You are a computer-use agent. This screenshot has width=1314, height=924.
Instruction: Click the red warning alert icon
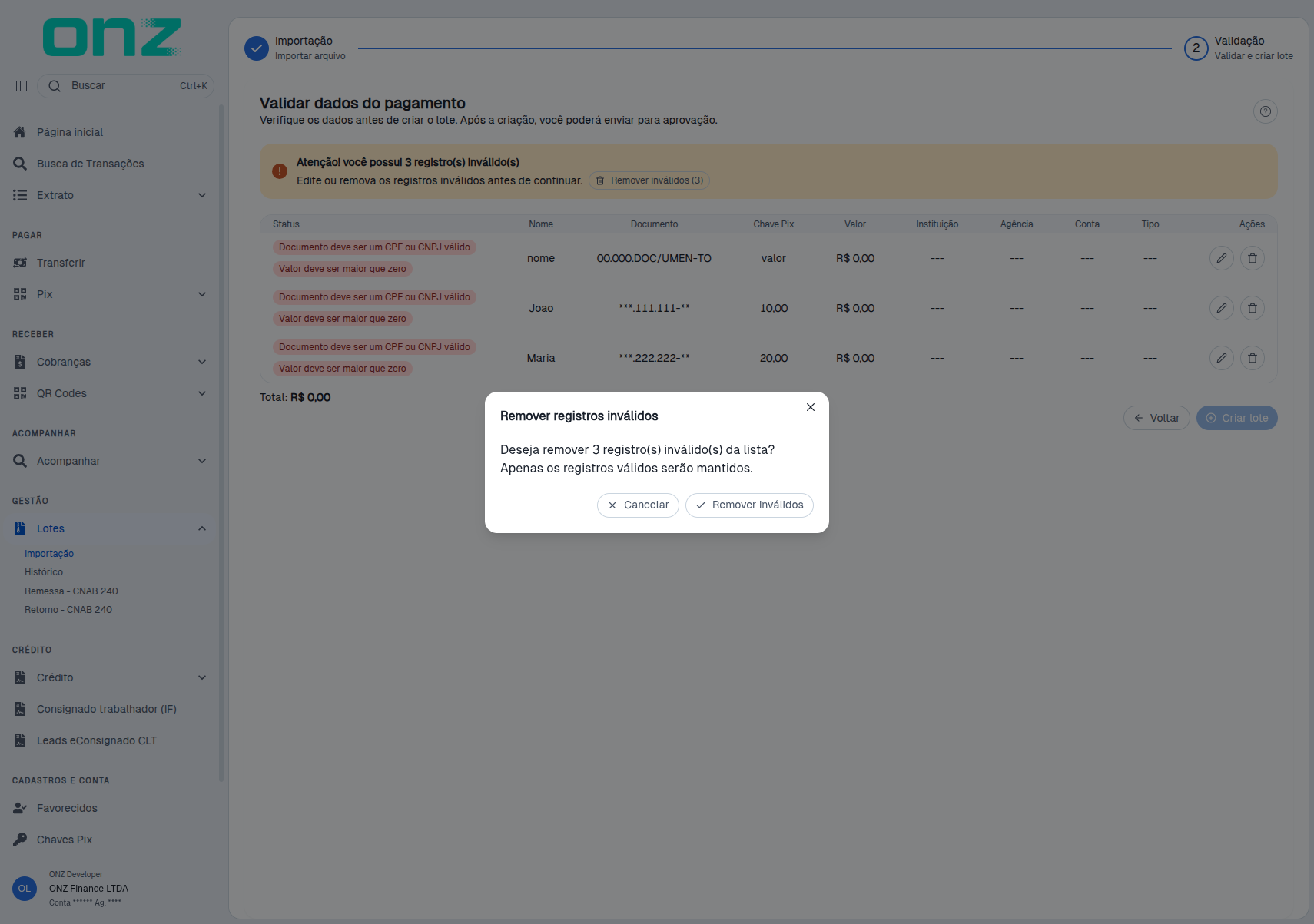coord(280,171)
